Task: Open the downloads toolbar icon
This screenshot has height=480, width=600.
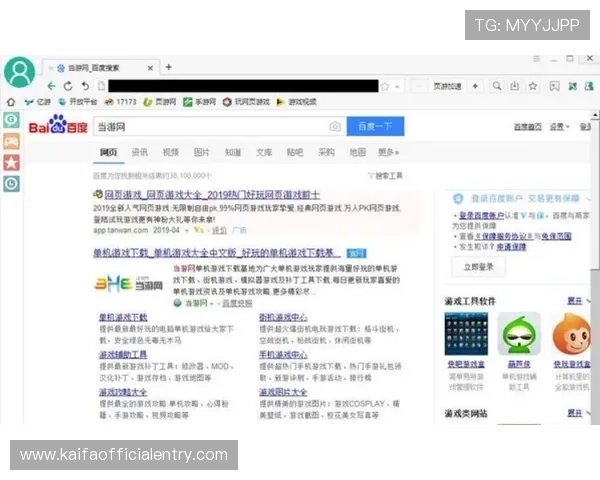Action: click(x=515, y=86)
